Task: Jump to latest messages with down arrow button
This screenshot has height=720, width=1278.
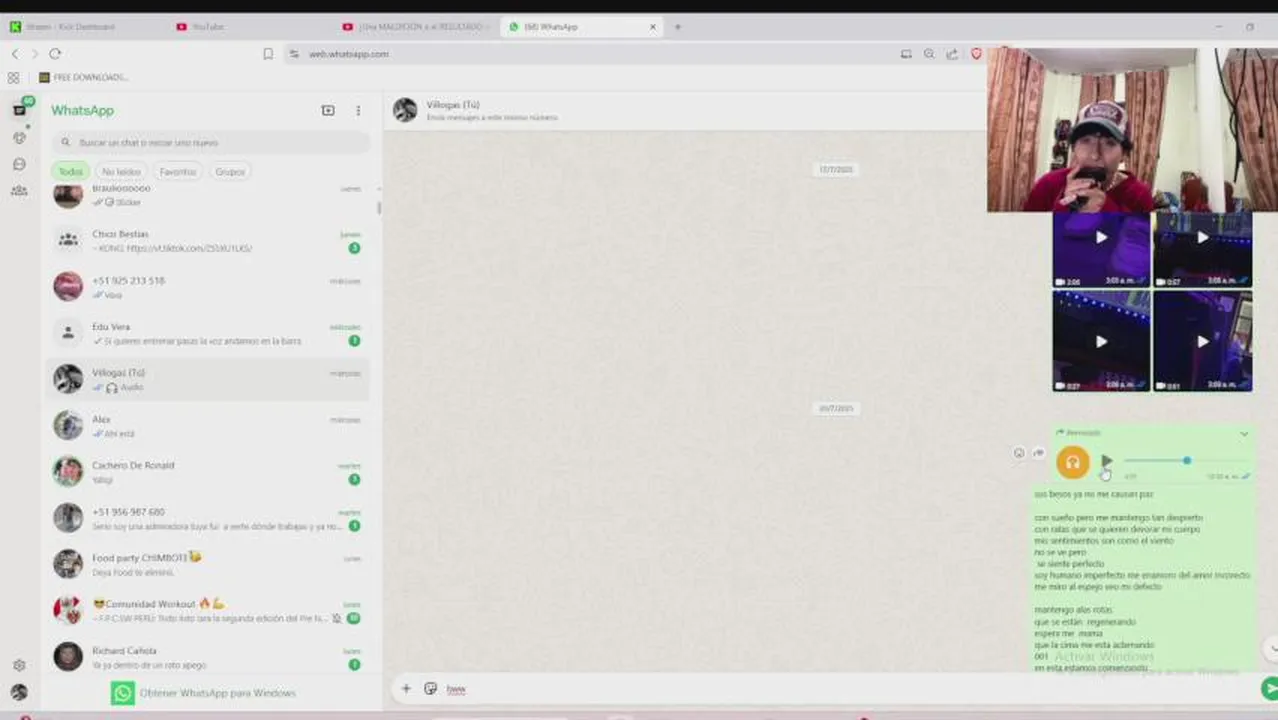Action: [x=1272, y=648]
